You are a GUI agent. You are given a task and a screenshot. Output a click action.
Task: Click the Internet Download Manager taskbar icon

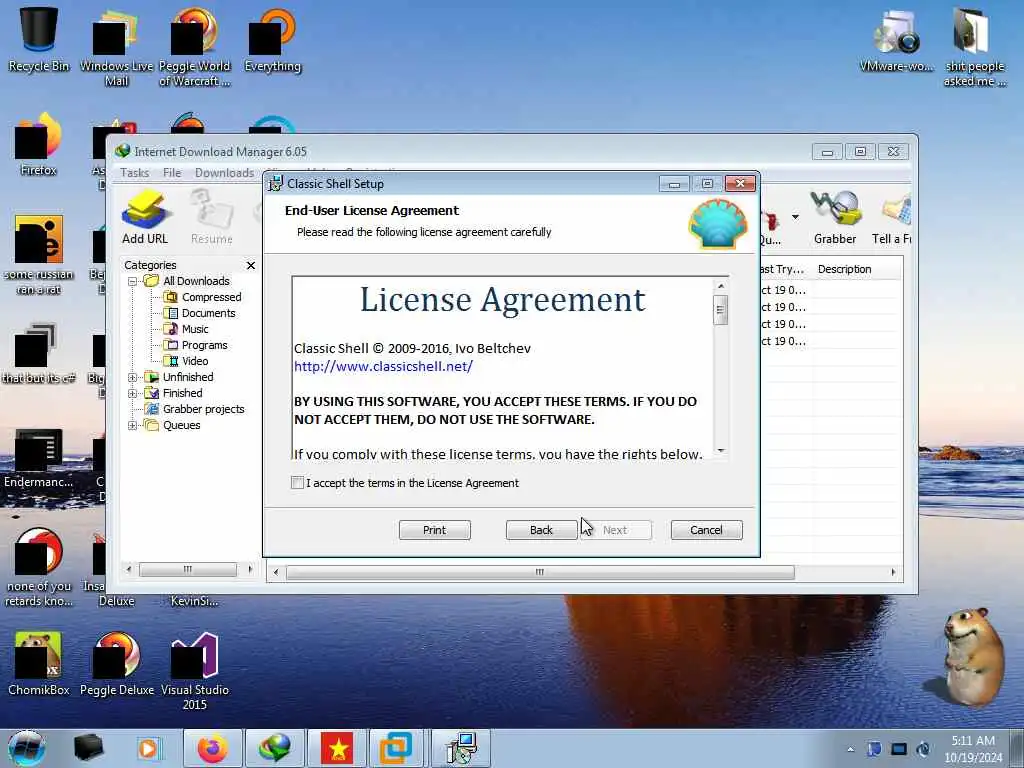[x=275, y=748]
